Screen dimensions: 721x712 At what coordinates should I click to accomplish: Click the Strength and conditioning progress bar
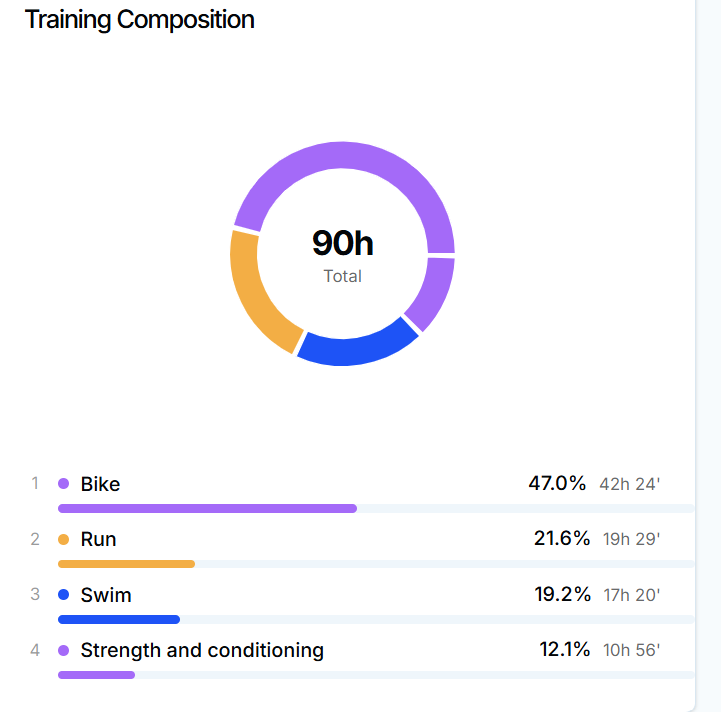point(96,675)
